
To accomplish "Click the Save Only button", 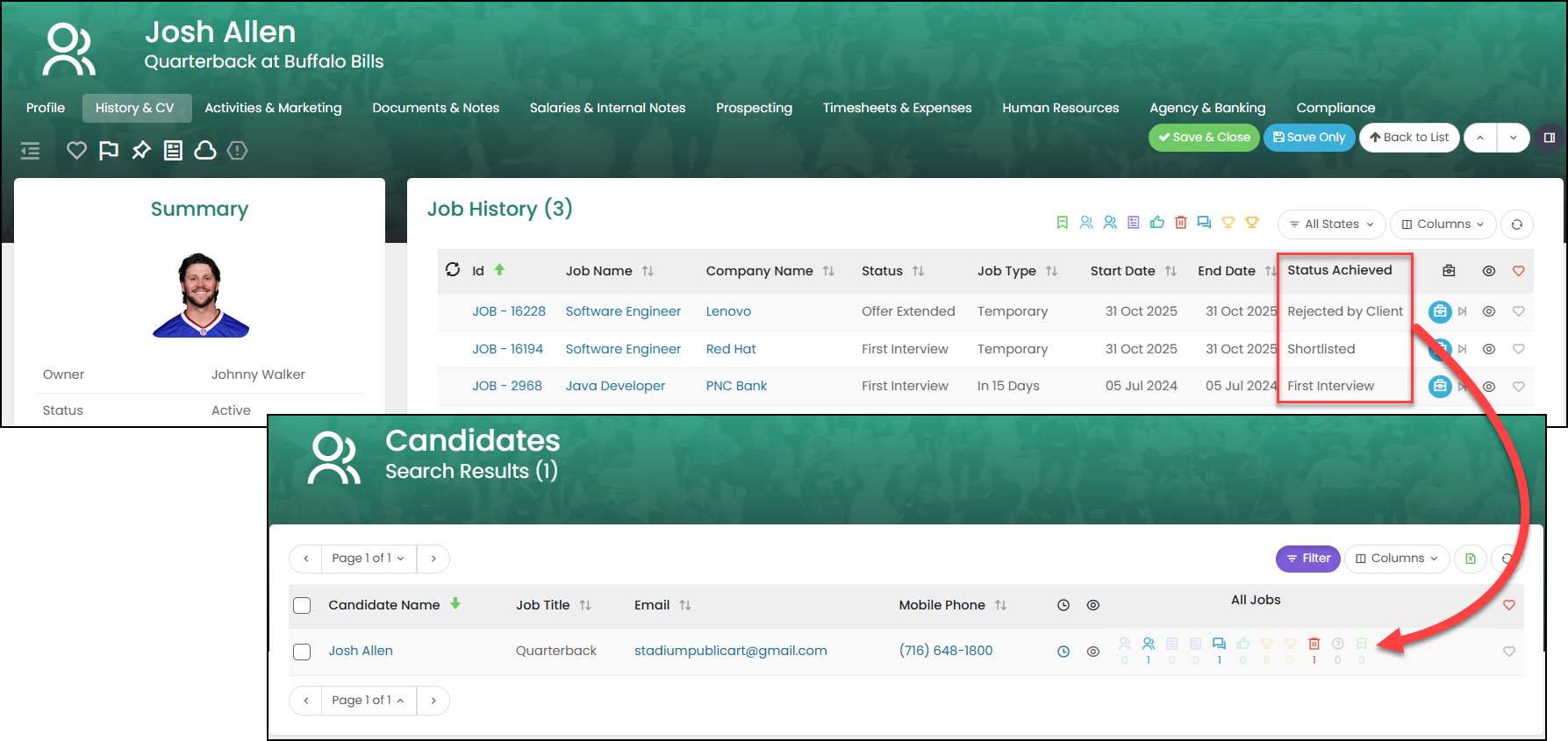I will pos(1309,138).
